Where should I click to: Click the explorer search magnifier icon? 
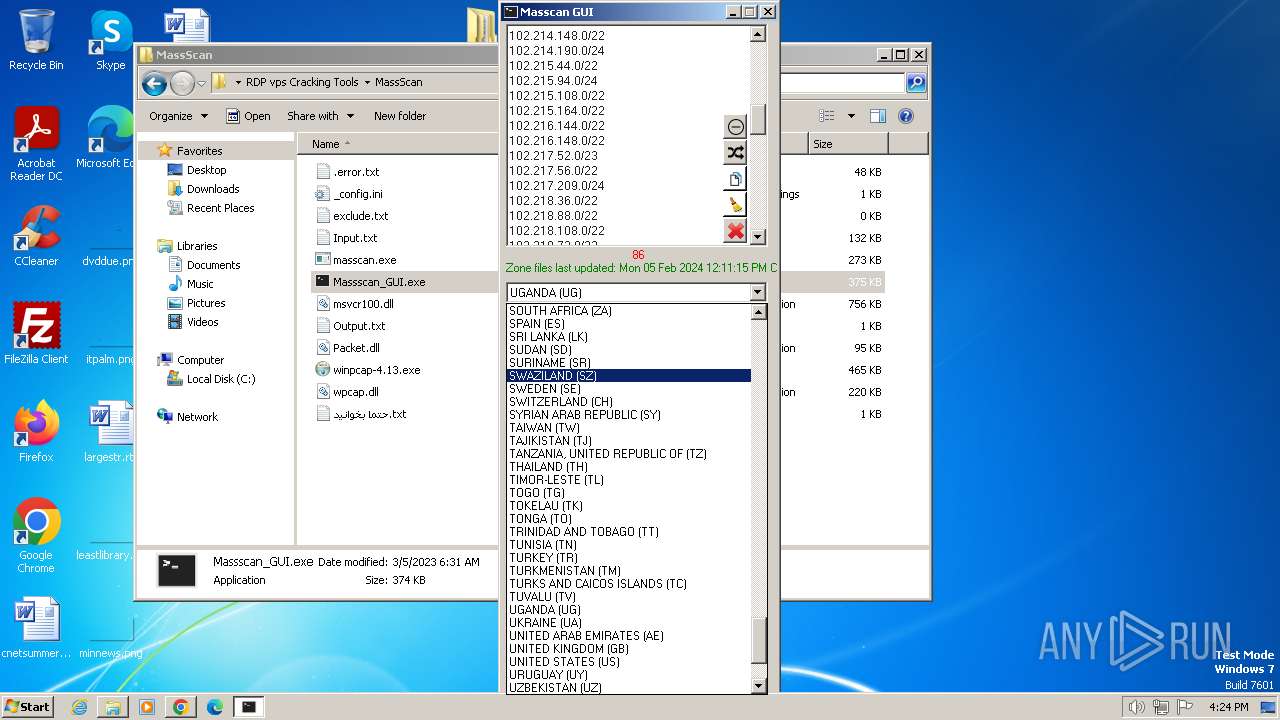coord(915,83)
